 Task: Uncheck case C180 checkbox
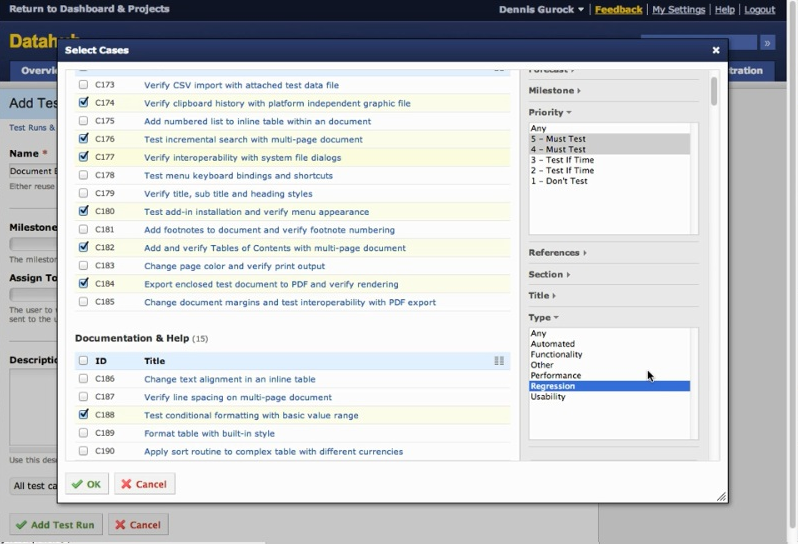click(83, 211)
